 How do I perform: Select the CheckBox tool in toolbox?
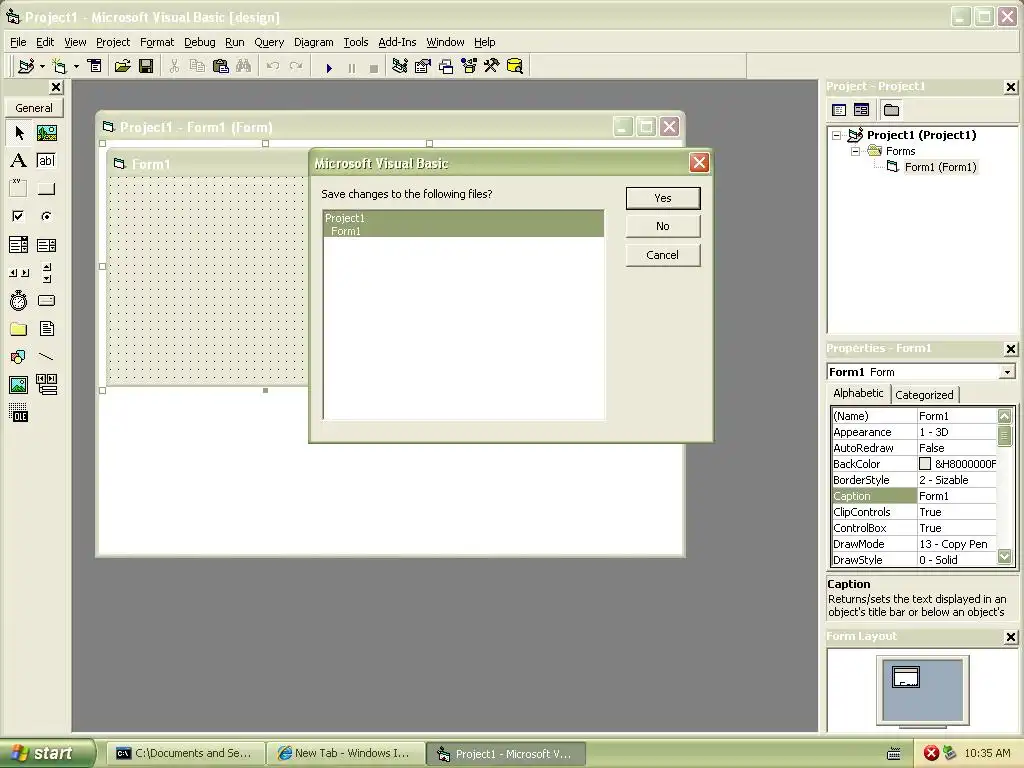click(19, 216)
